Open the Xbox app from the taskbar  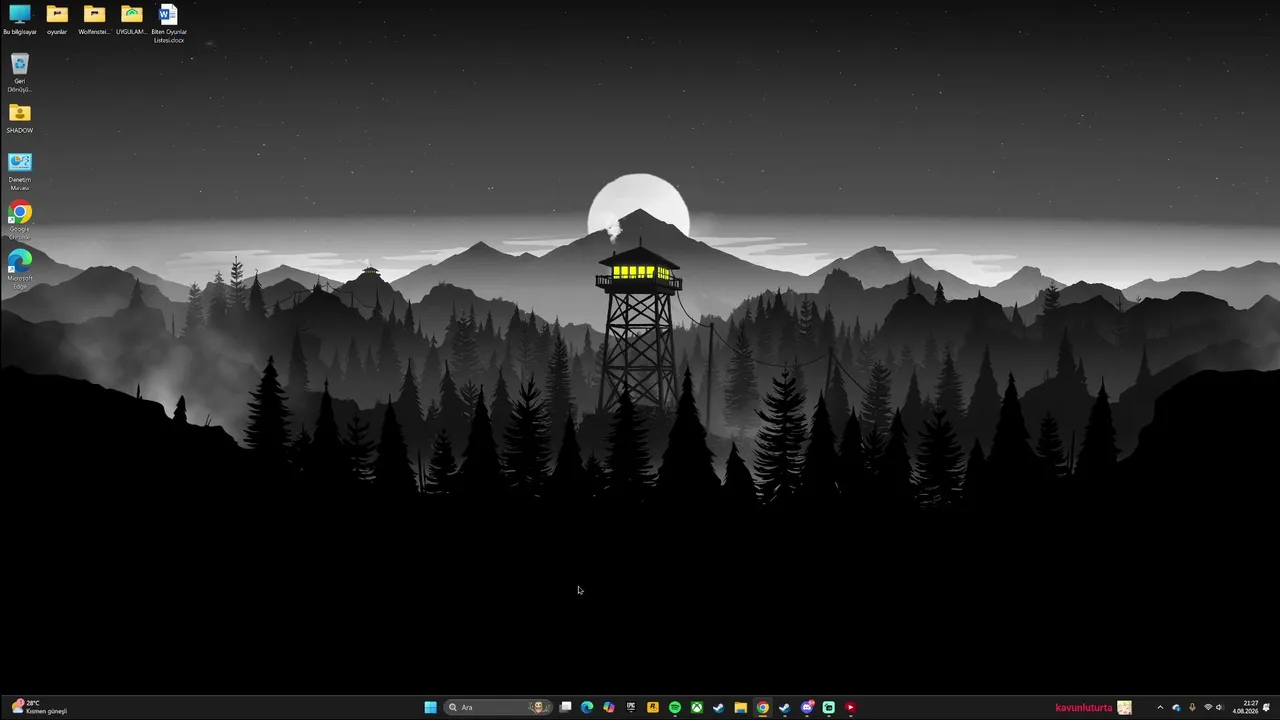[697, 708]
